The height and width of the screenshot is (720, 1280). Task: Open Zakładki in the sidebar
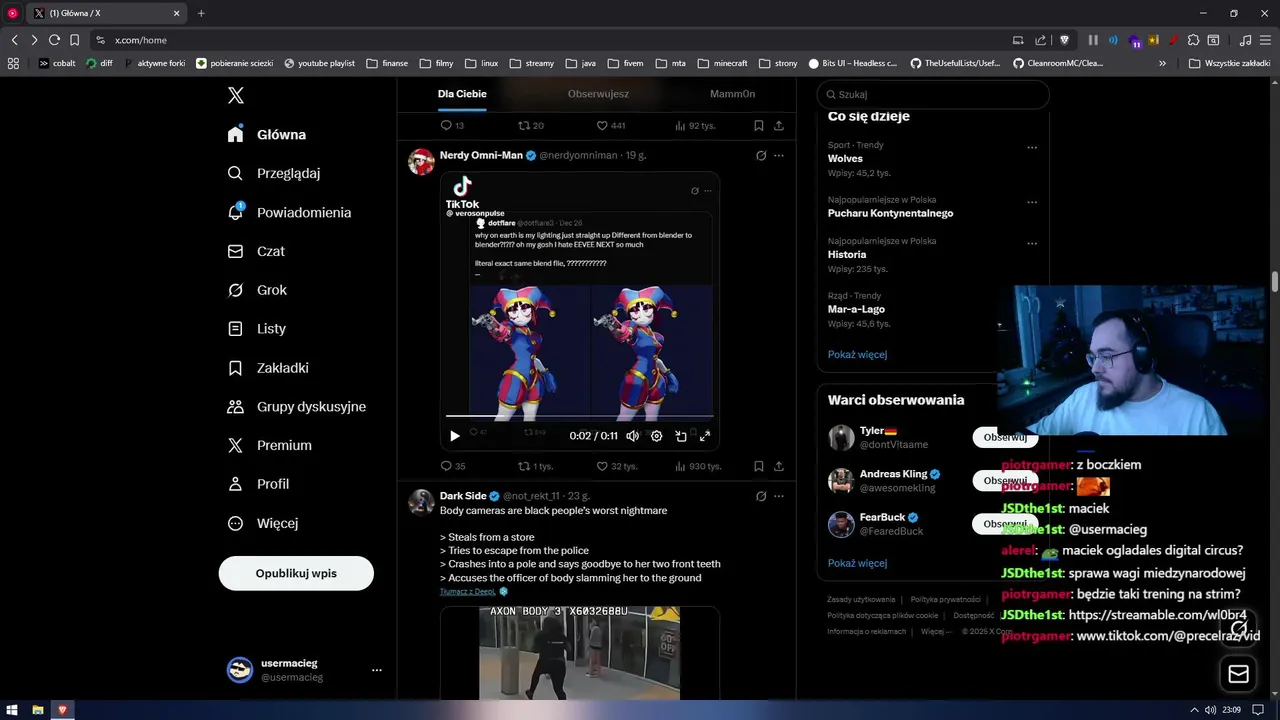(267, 367)
